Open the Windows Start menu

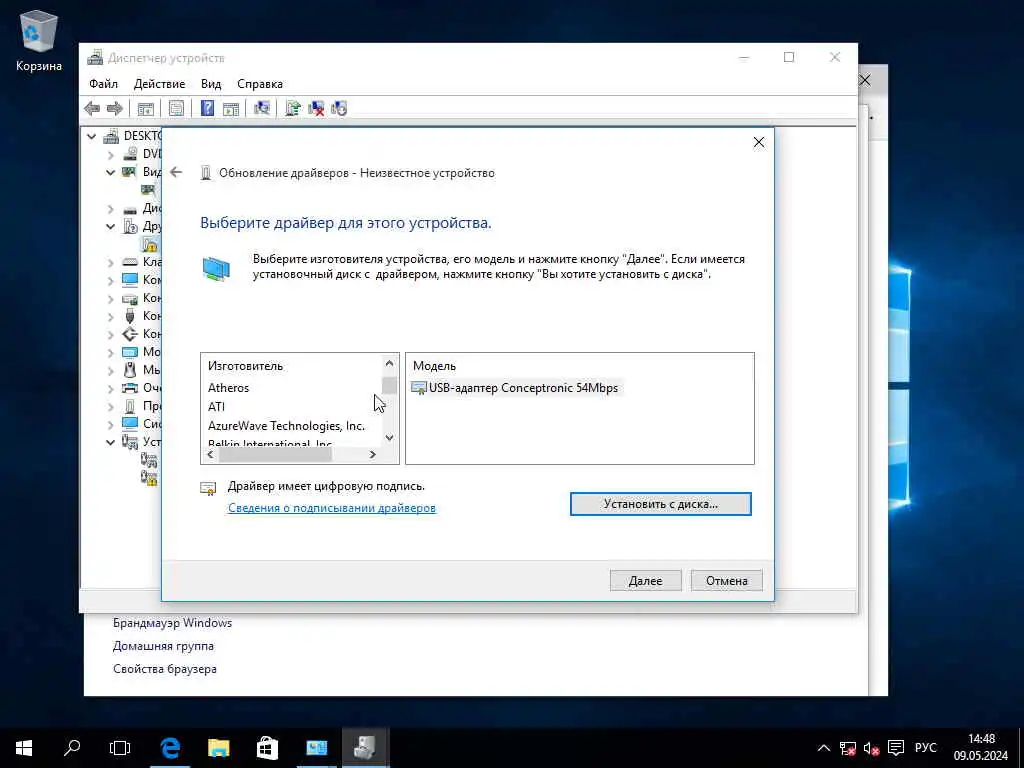[24, 748]
